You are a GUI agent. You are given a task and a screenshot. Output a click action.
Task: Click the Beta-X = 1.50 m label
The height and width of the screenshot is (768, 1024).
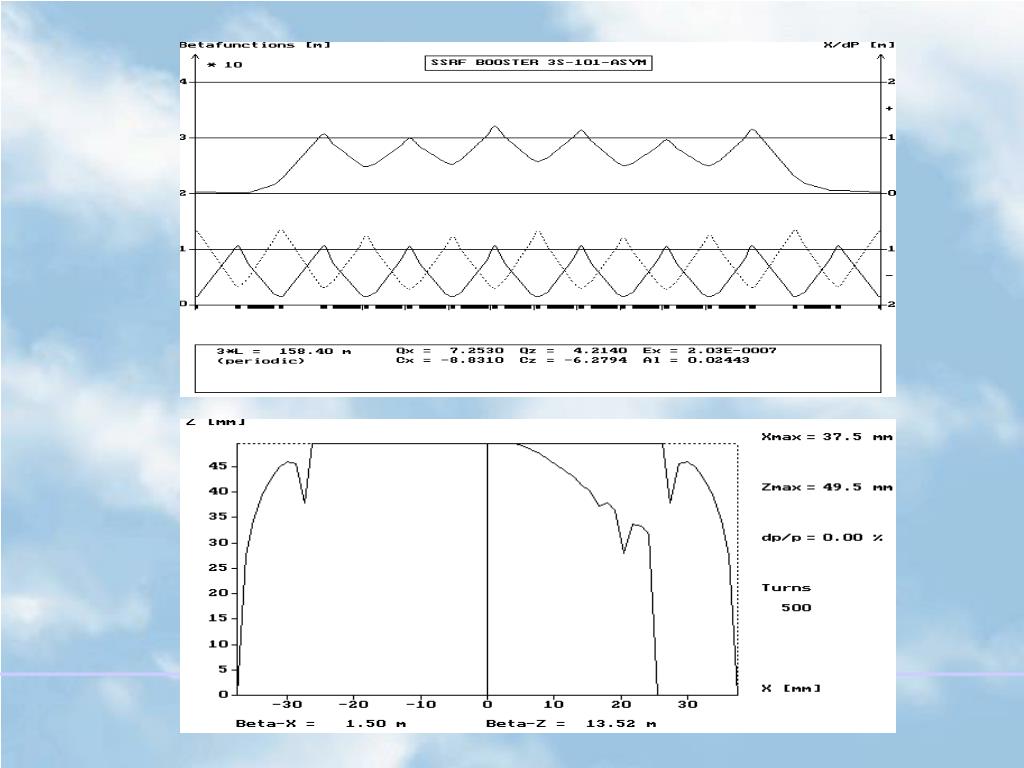(320, 723)
